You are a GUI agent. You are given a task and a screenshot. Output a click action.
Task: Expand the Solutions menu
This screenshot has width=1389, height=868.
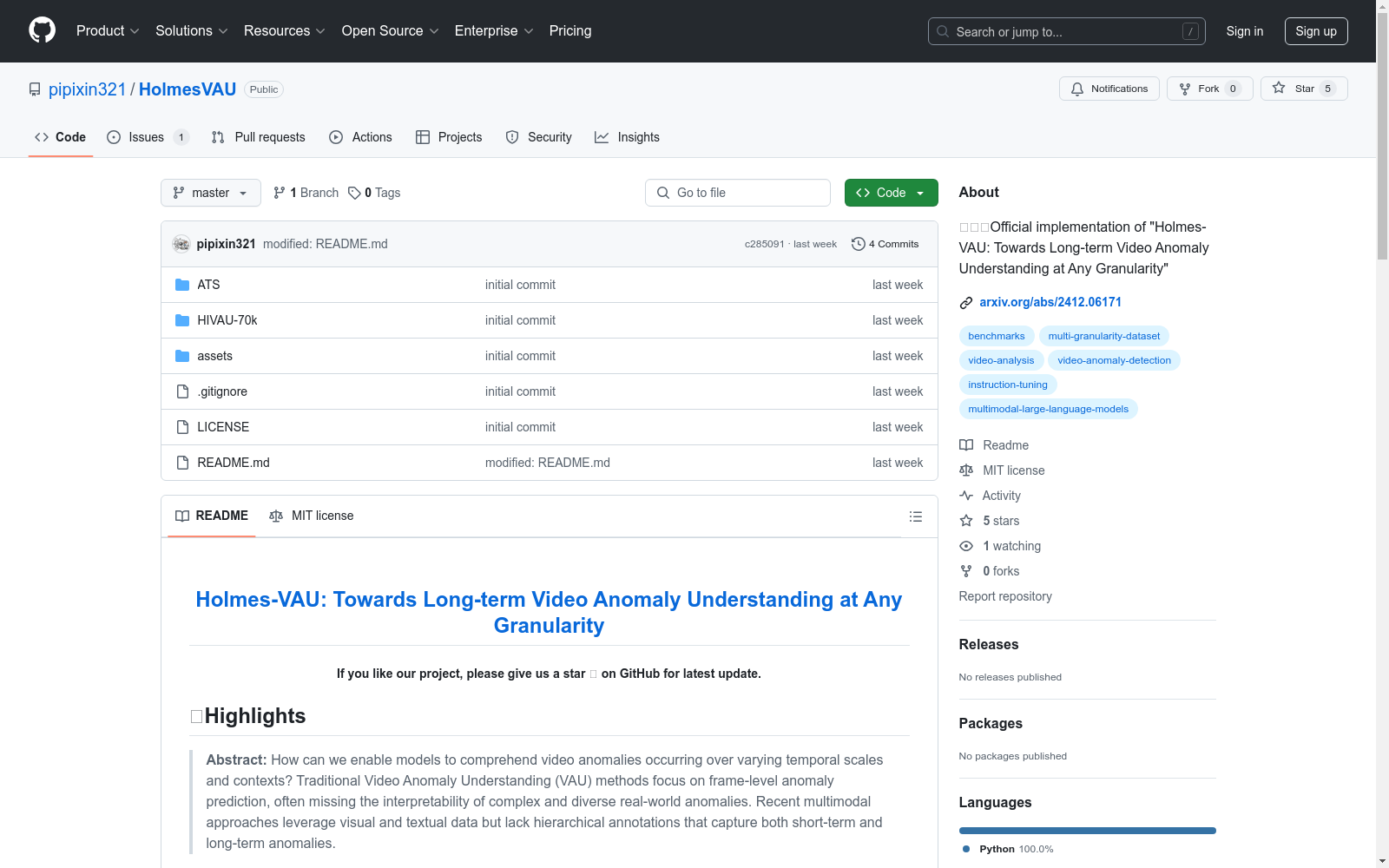192,31
